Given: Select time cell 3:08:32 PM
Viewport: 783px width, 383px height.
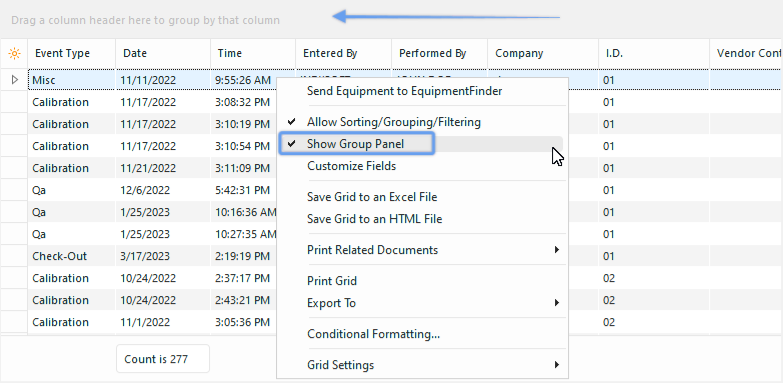Looking at the screenshot, I should [x=244, y=102].
